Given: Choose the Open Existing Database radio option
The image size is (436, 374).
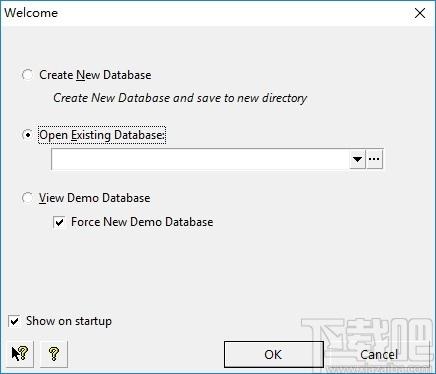Looking at the screenshot, I should coord(27,135).
